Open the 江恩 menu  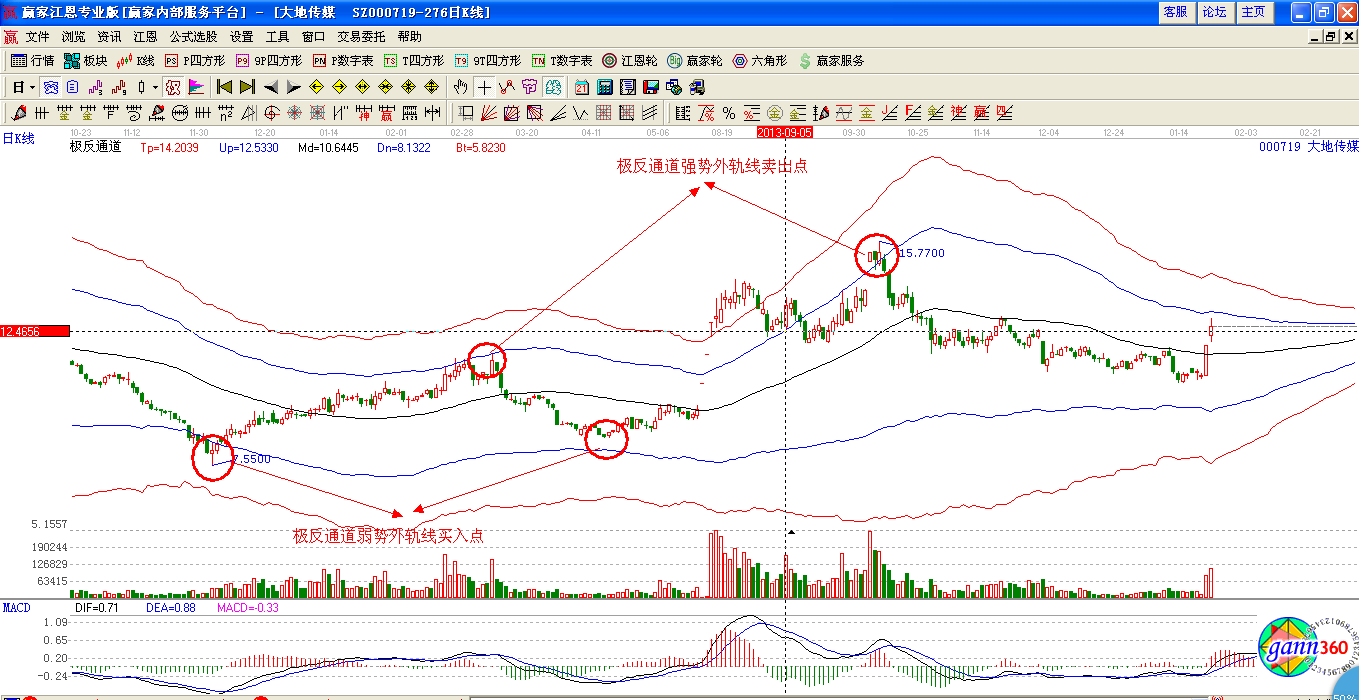(x=145, y=36)
